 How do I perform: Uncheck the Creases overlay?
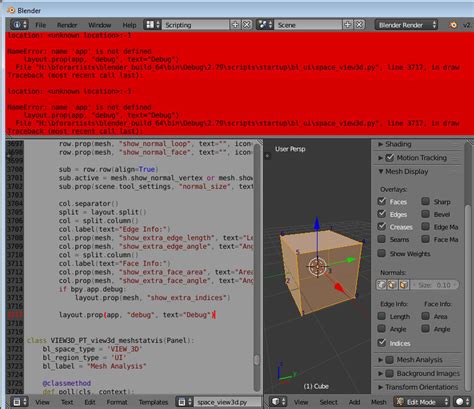382,226
